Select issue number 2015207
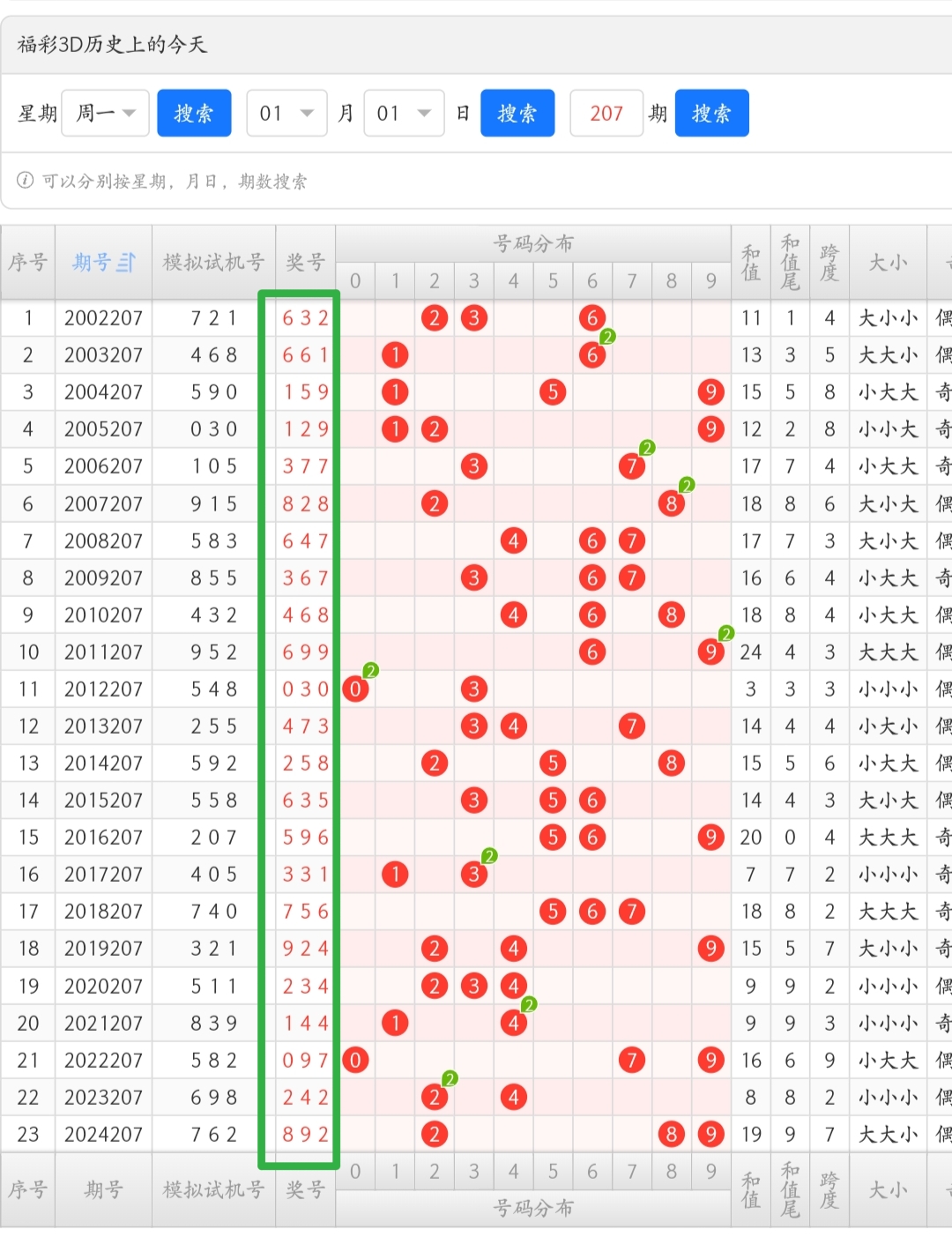The image size is (952, 1237). coord(103,801)
